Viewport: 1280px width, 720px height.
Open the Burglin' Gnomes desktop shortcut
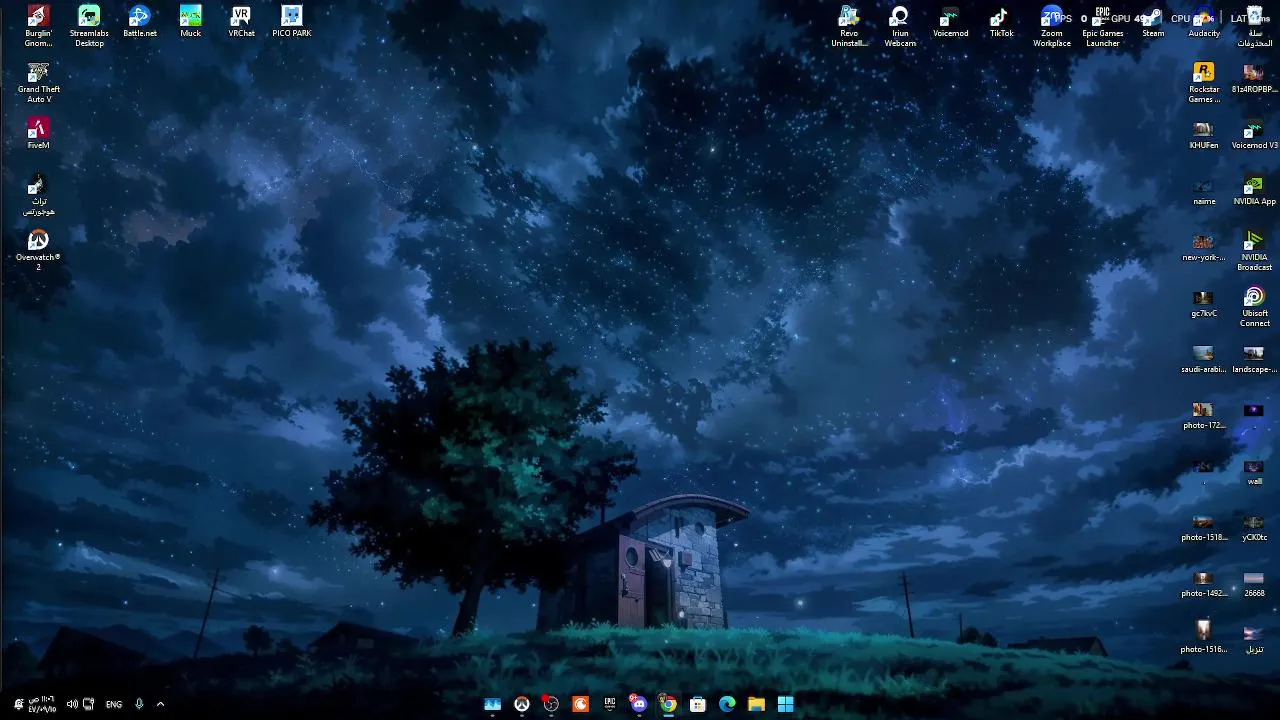38,26
